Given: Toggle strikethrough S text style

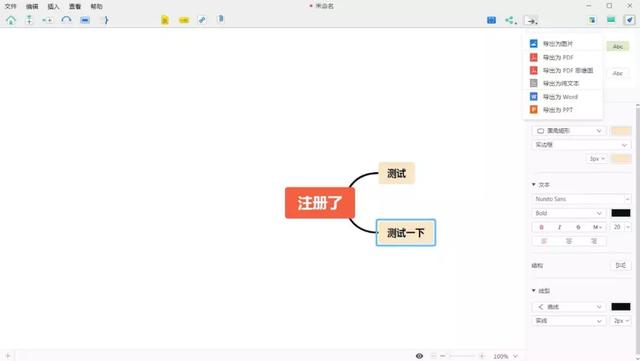Looking at the screenshot, I should tap(578, 227).
